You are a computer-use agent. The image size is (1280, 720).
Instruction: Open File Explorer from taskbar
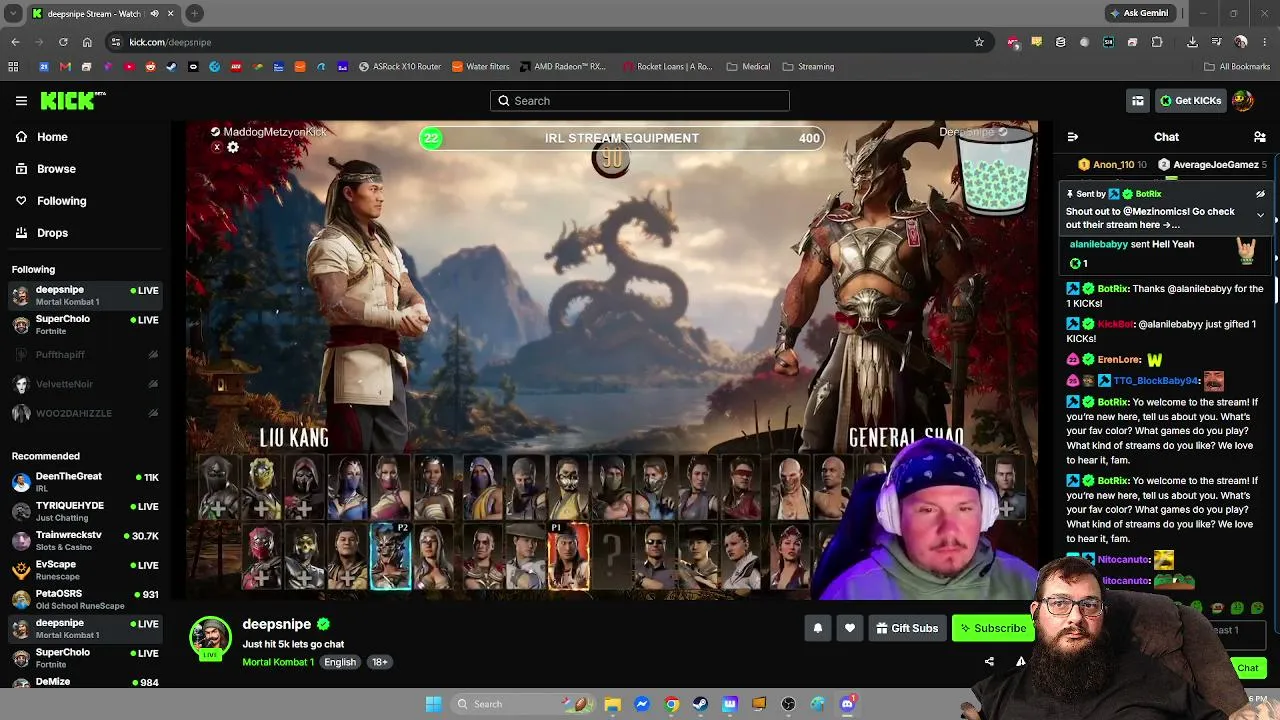click(612, 704)
